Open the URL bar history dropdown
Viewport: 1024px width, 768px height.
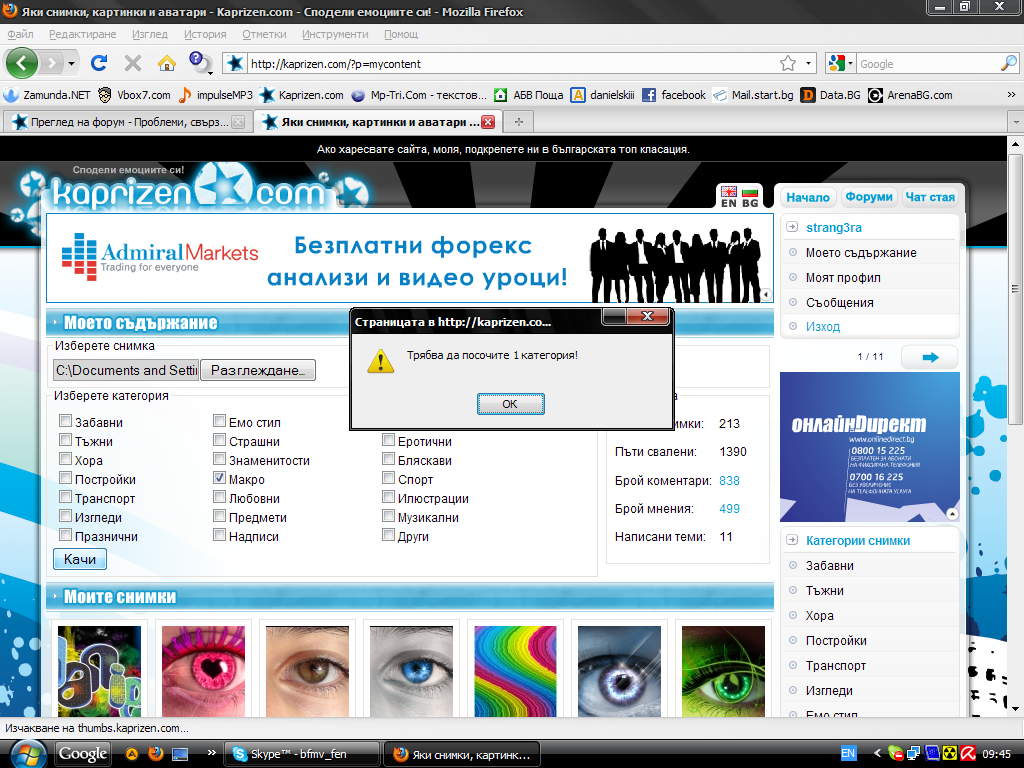[808, 63]
